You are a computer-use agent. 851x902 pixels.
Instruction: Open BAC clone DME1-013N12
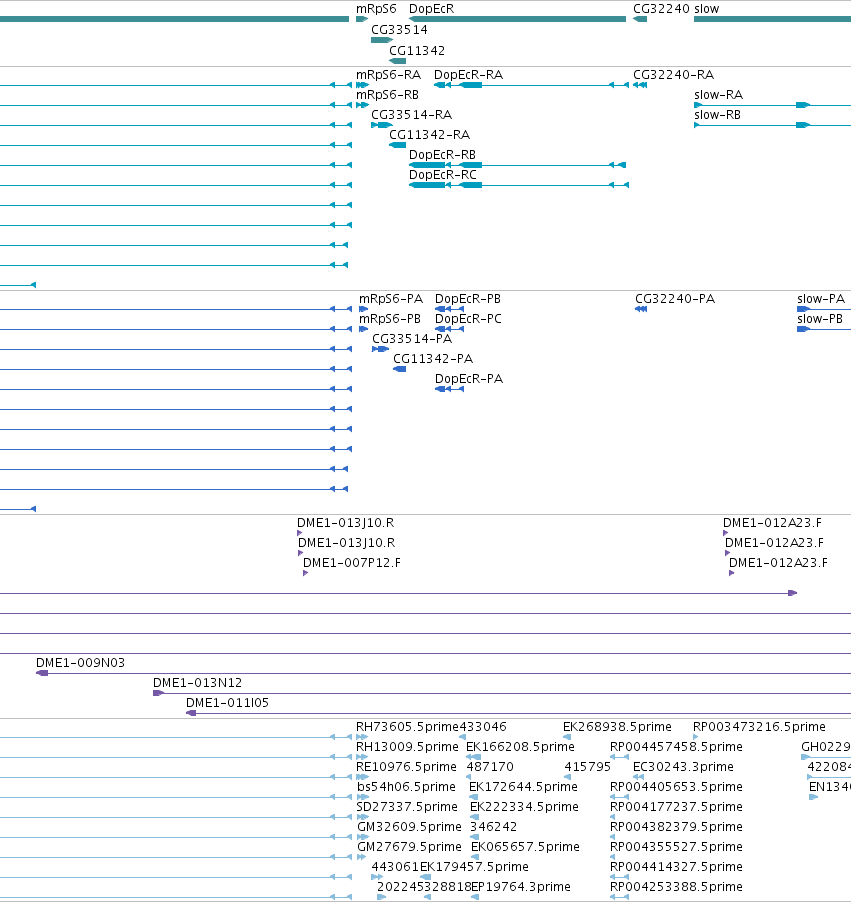(197, 683)
